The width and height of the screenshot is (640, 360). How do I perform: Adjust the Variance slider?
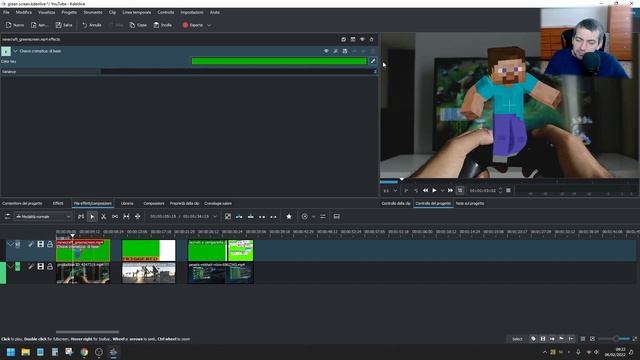(x=189, y=71)
